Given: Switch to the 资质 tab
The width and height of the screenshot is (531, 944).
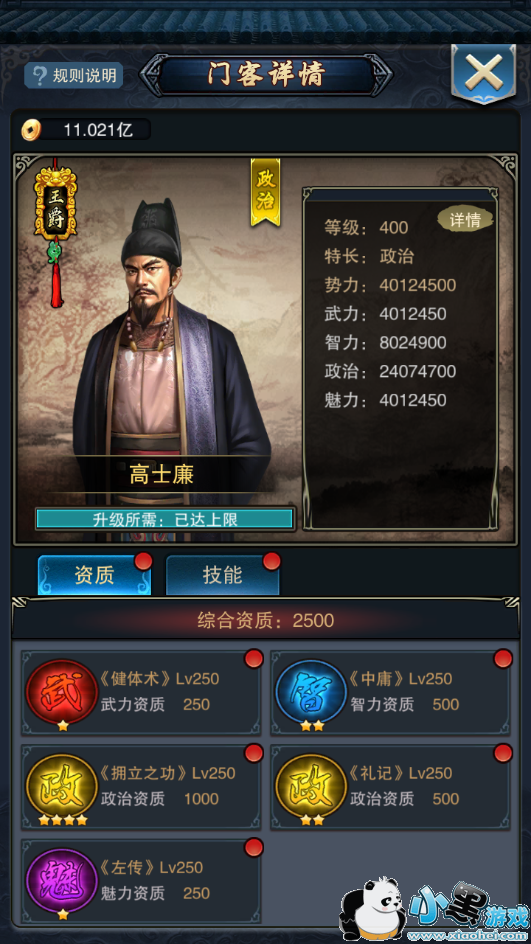Looking at the screenshot, I should click(95, 576).
